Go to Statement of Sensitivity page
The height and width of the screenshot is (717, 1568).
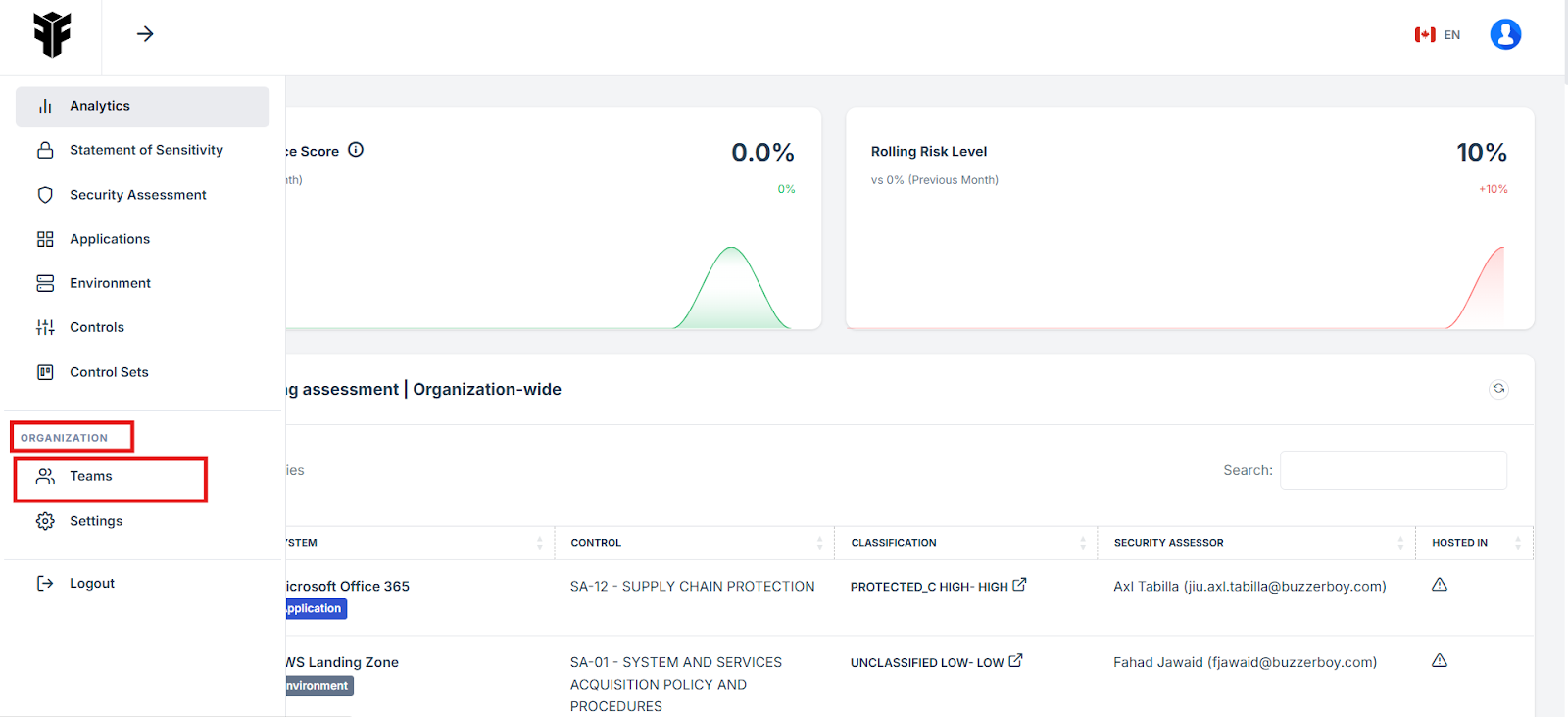[x=146, y=150]
